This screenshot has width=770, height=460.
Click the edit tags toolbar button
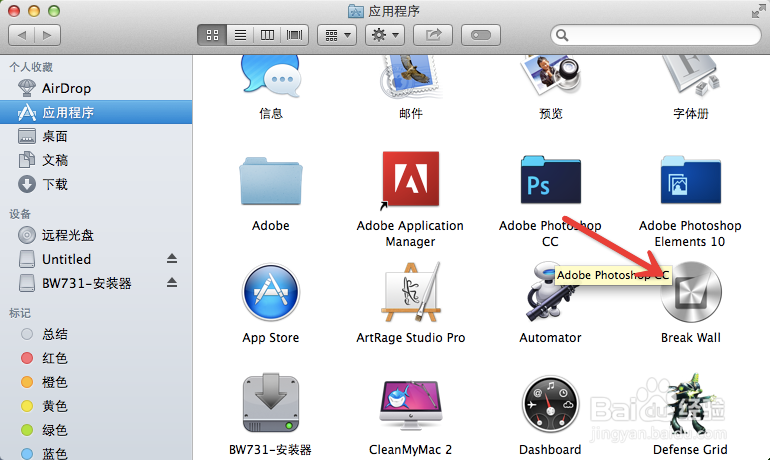(x=481, y=35)
